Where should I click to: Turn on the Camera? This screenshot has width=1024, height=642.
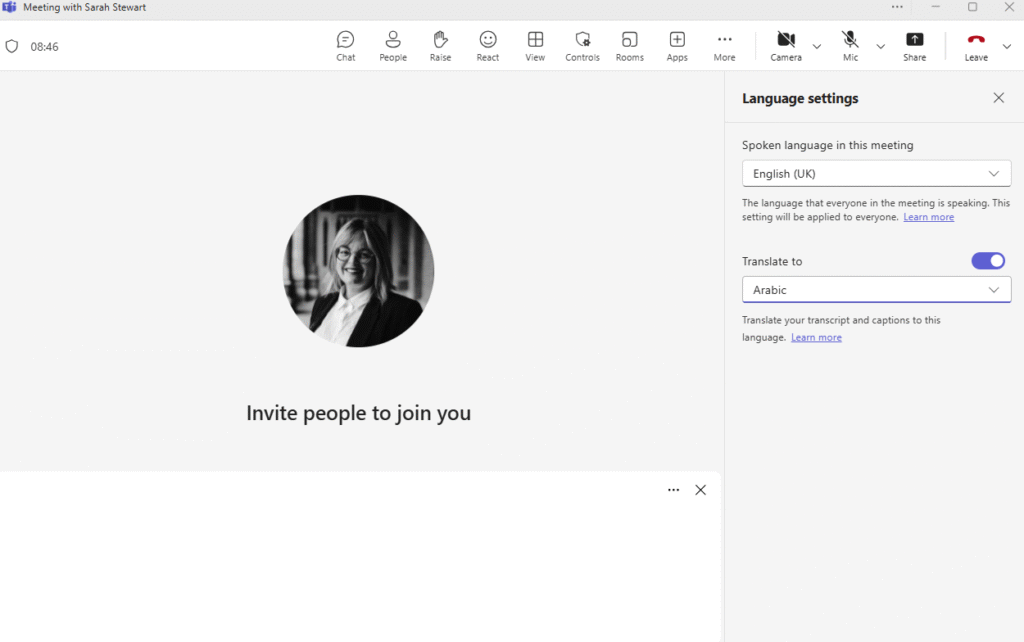[x=786, y=45]
